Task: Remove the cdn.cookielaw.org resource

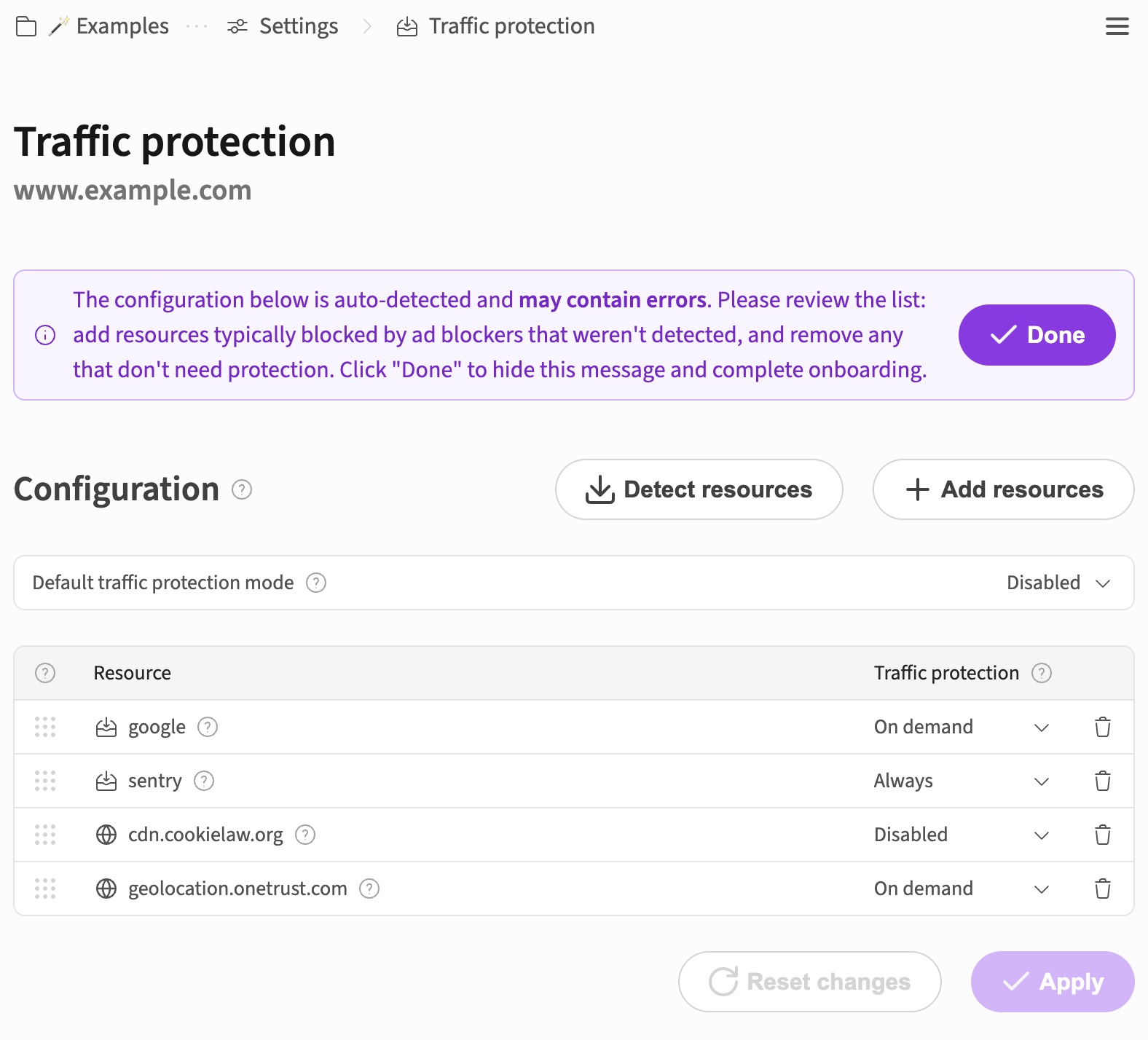Action: click(x=1102, y=835)
